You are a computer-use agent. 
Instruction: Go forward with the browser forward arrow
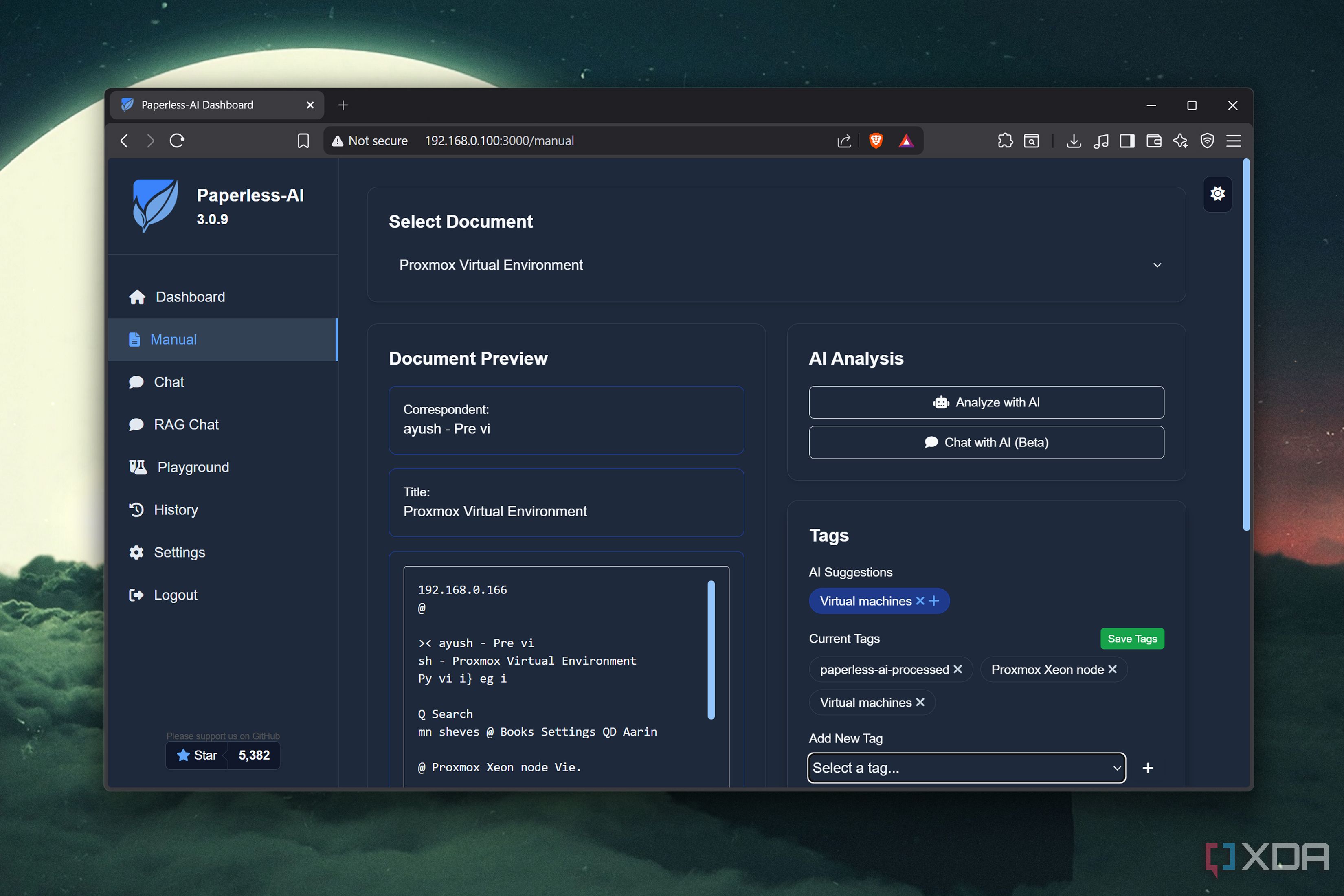(x=150, y=141)
